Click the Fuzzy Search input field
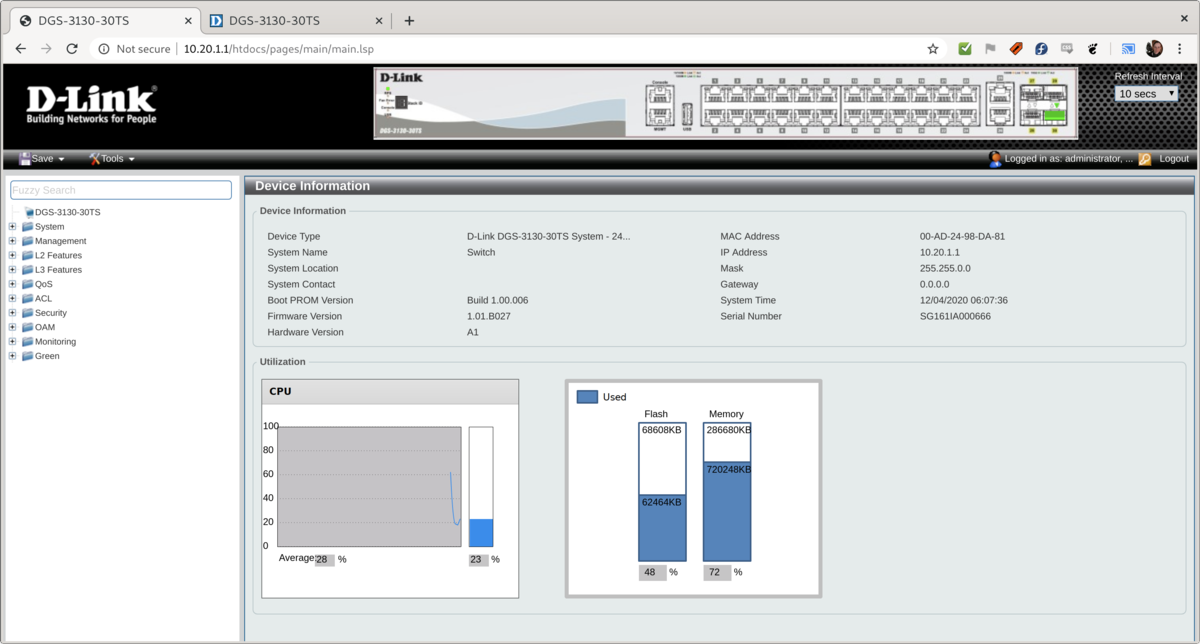Screen dimensions: 1200x644 pos(120,190)
